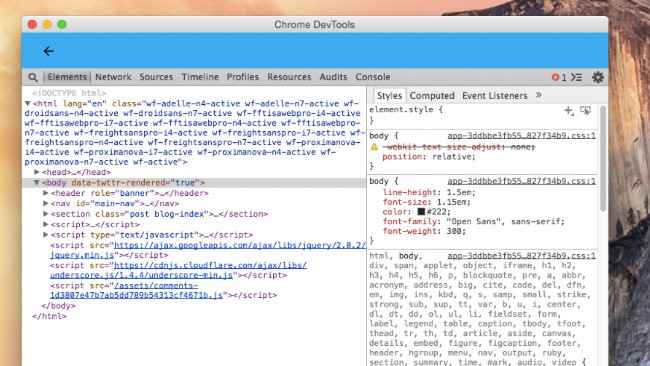
Task: Edit the font-weight: 300 declaration
Action: tap(424, 231)
